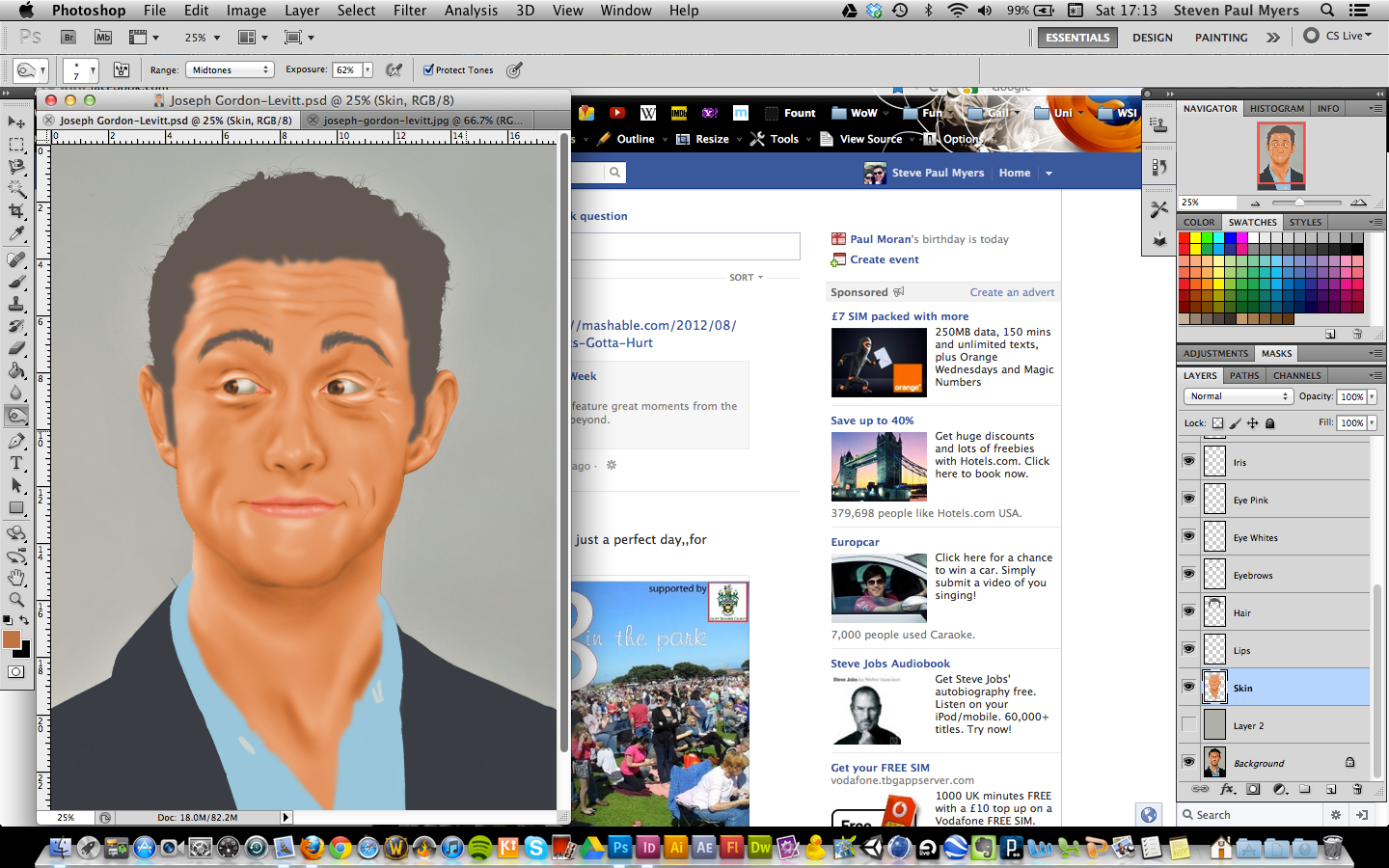Select the Eyedropper tool
Screen dimensions: 1389x868
point(16,233)
